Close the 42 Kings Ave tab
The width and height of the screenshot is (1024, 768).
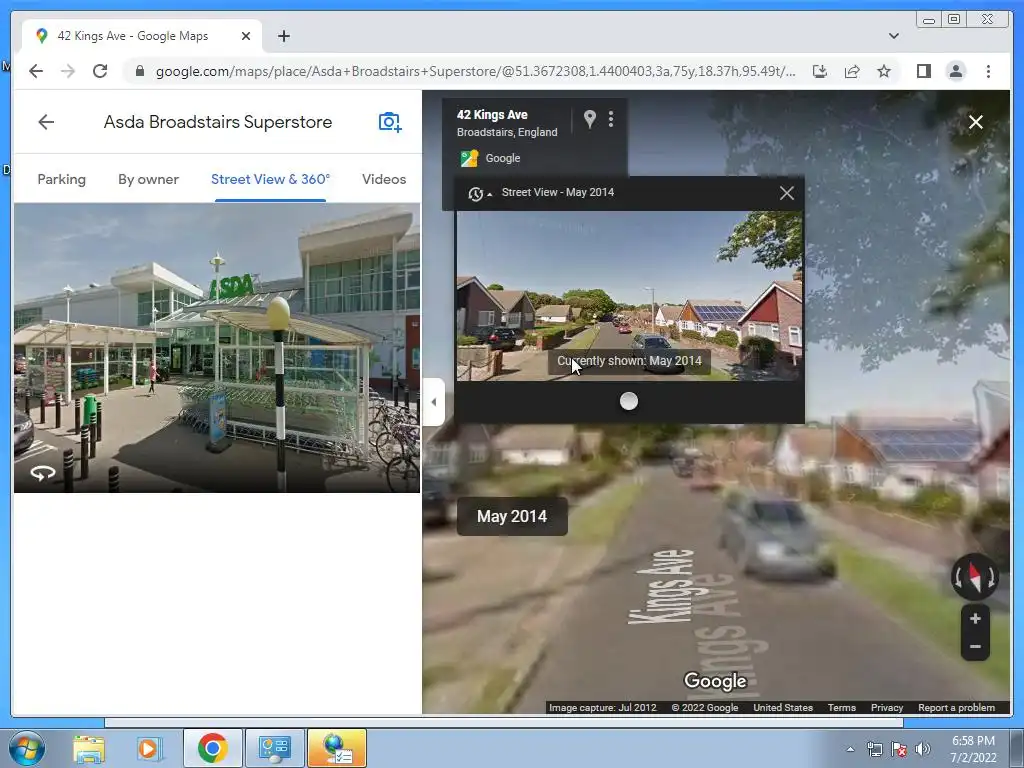246,36
